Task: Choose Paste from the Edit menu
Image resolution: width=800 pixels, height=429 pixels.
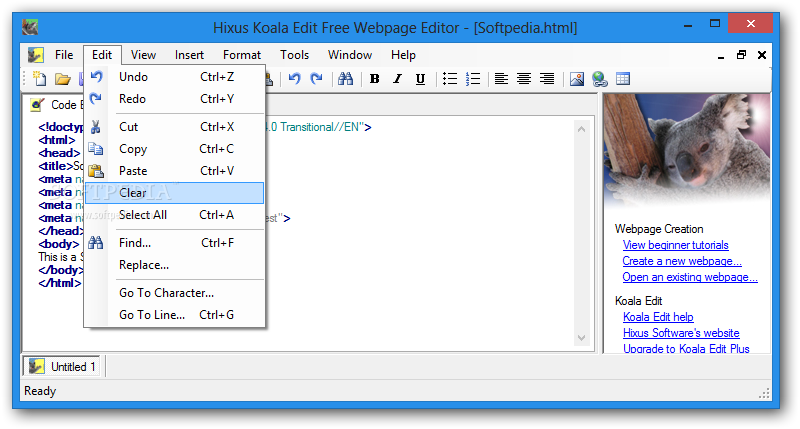Action: coord(174,171)
